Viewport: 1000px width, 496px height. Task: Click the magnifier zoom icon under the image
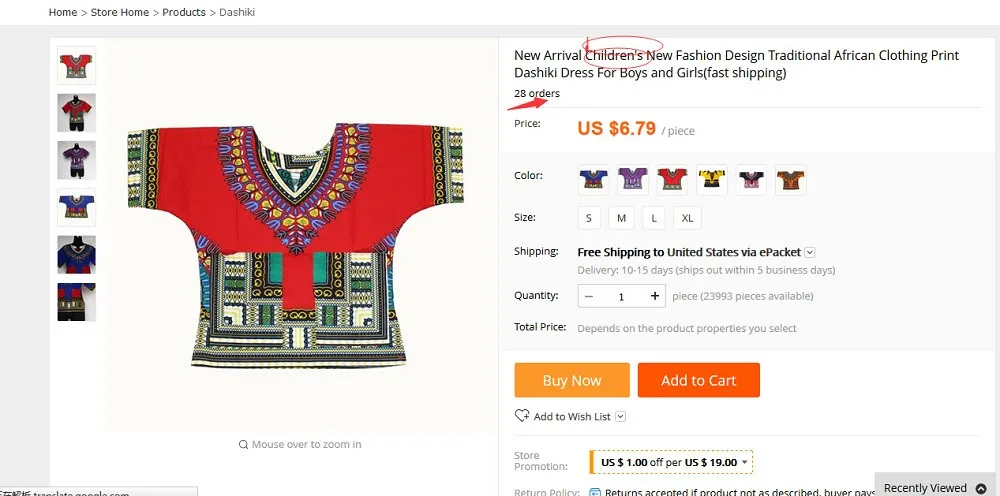coord(243,444)
